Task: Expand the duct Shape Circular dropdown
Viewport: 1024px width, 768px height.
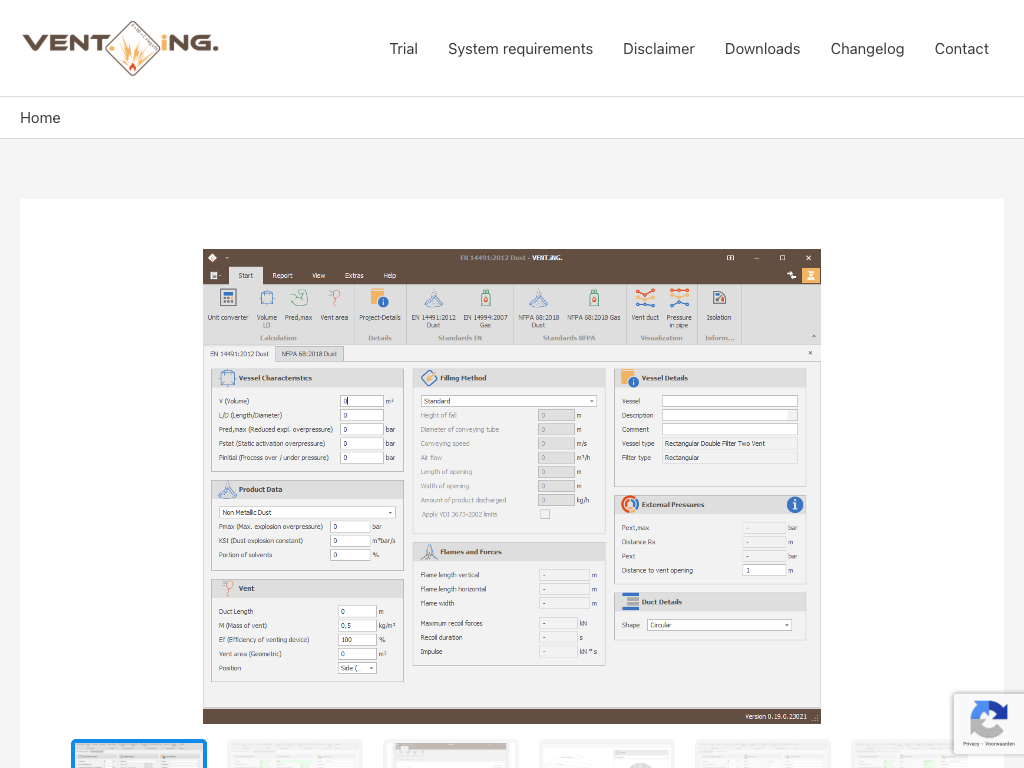Action: [x=718, y=625]
